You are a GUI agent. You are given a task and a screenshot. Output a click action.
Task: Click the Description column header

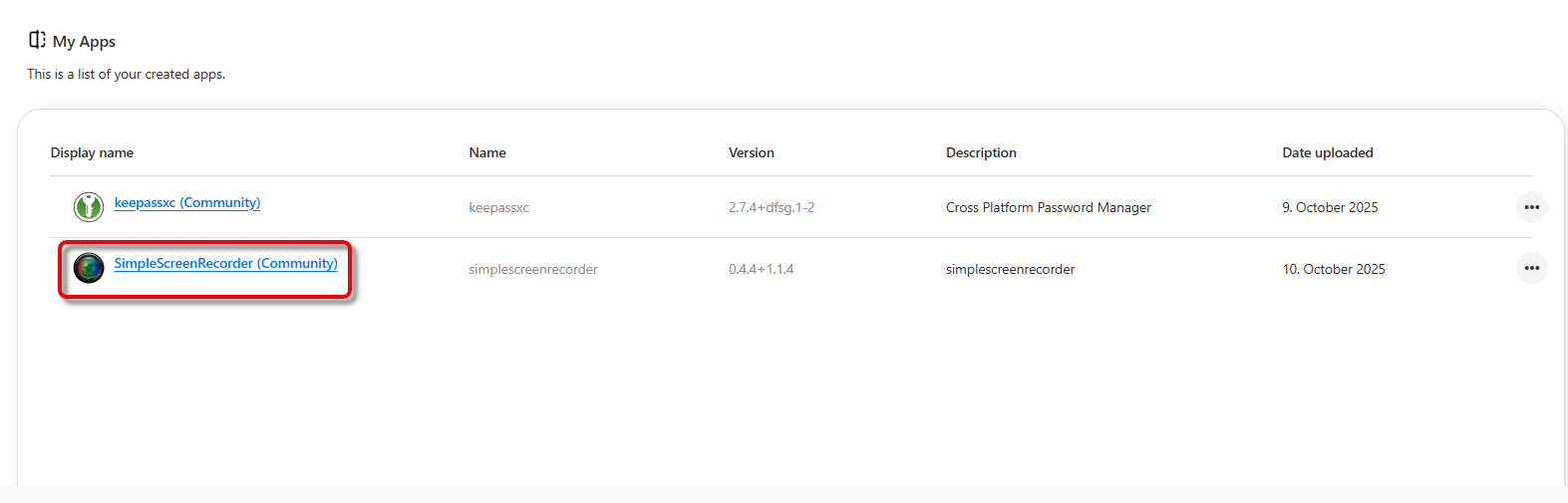[981, 152]
